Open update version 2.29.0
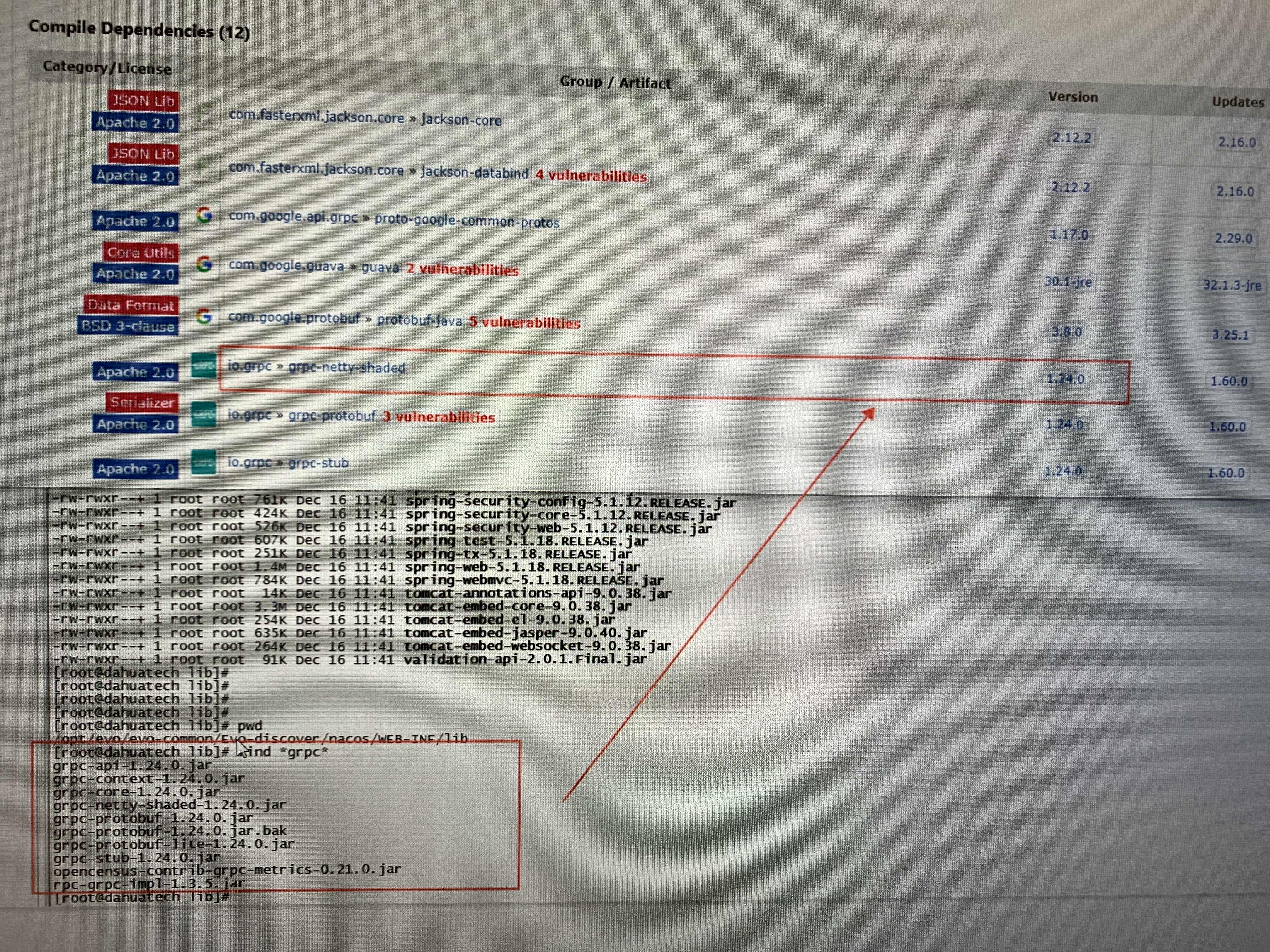This screenshot has height=952, width=1270. coord(1233,238)
